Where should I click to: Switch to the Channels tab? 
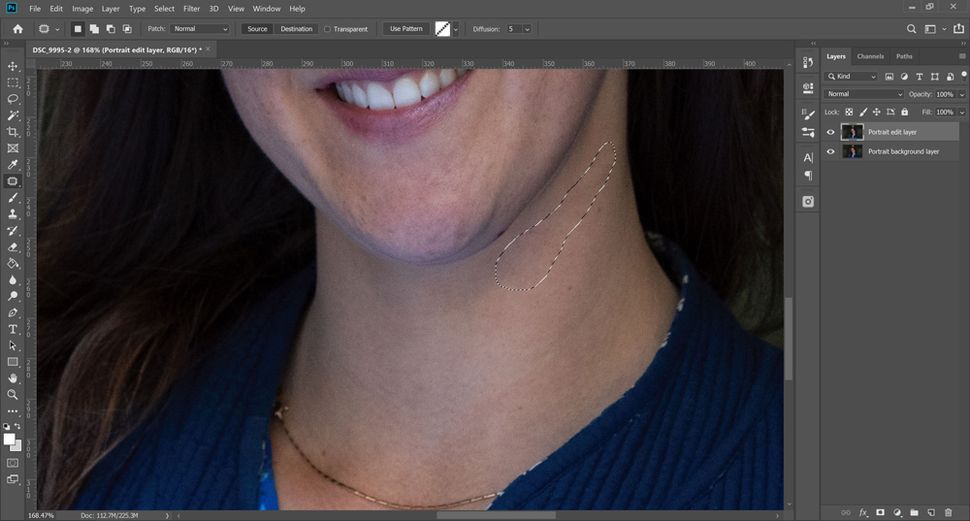870,56
